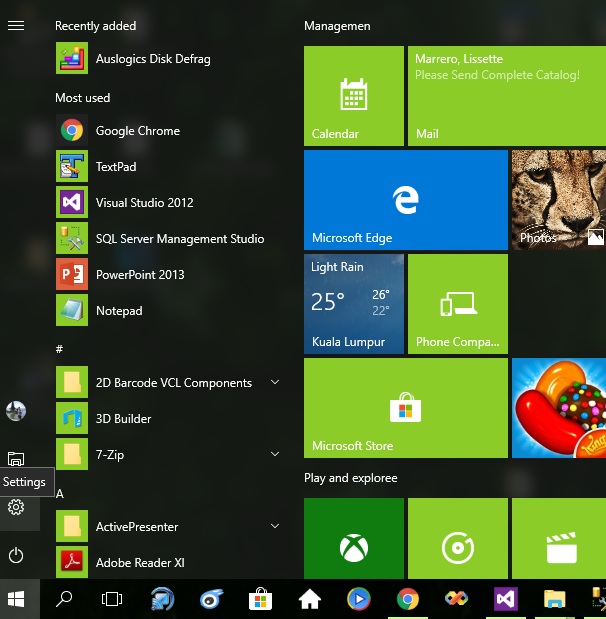Open the Kuala Lumpur weather tile

354,304
